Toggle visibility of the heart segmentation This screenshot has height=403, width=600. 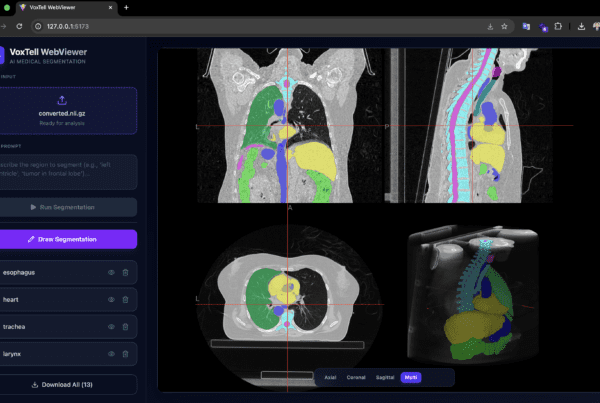[110, 299]
